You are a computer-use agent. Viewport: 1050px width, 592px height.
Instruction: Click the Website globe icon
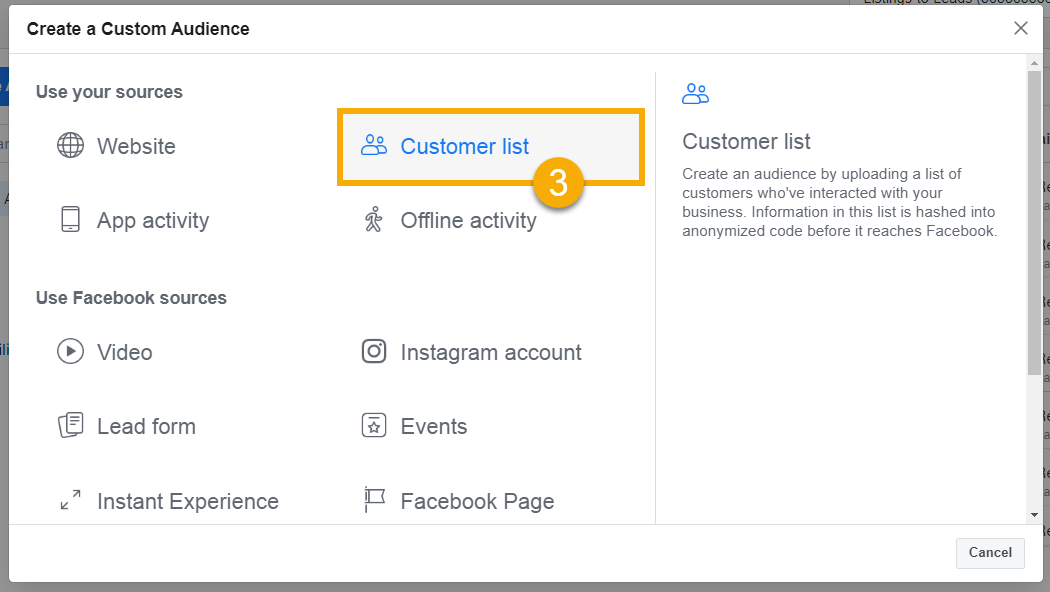pos(70,145)
